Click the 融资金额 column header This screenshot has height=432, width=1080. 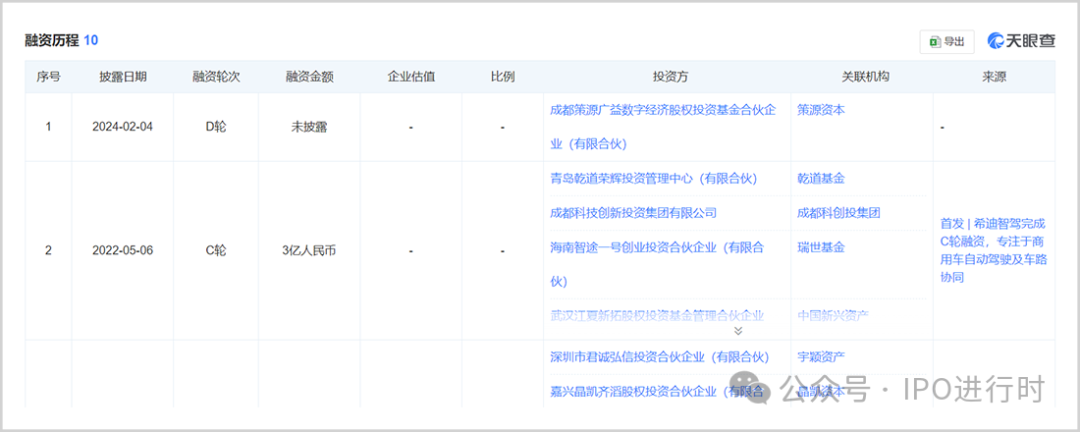(309, 77)
